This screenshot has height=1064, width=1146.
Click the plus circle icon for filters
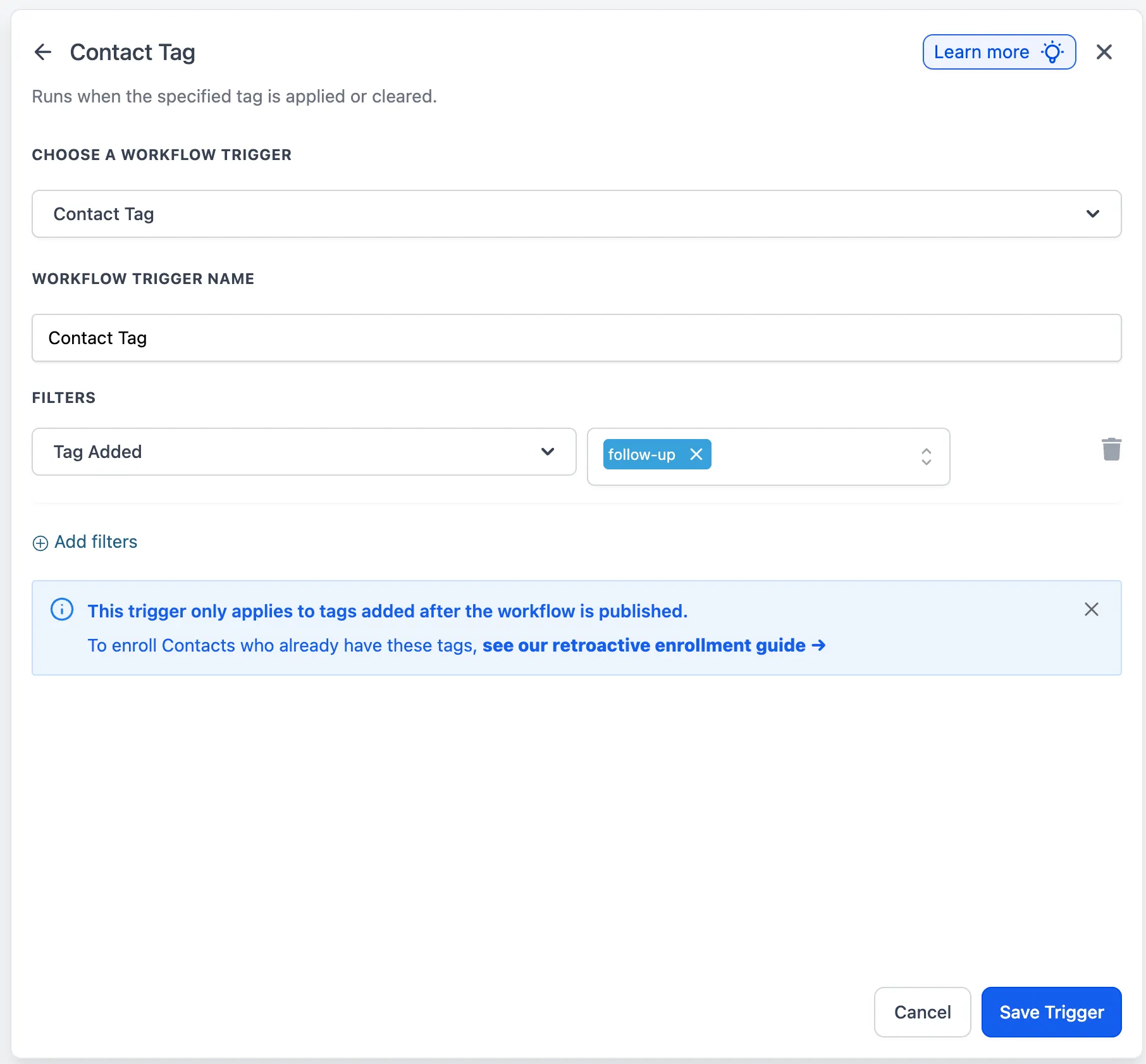(40, 543)
